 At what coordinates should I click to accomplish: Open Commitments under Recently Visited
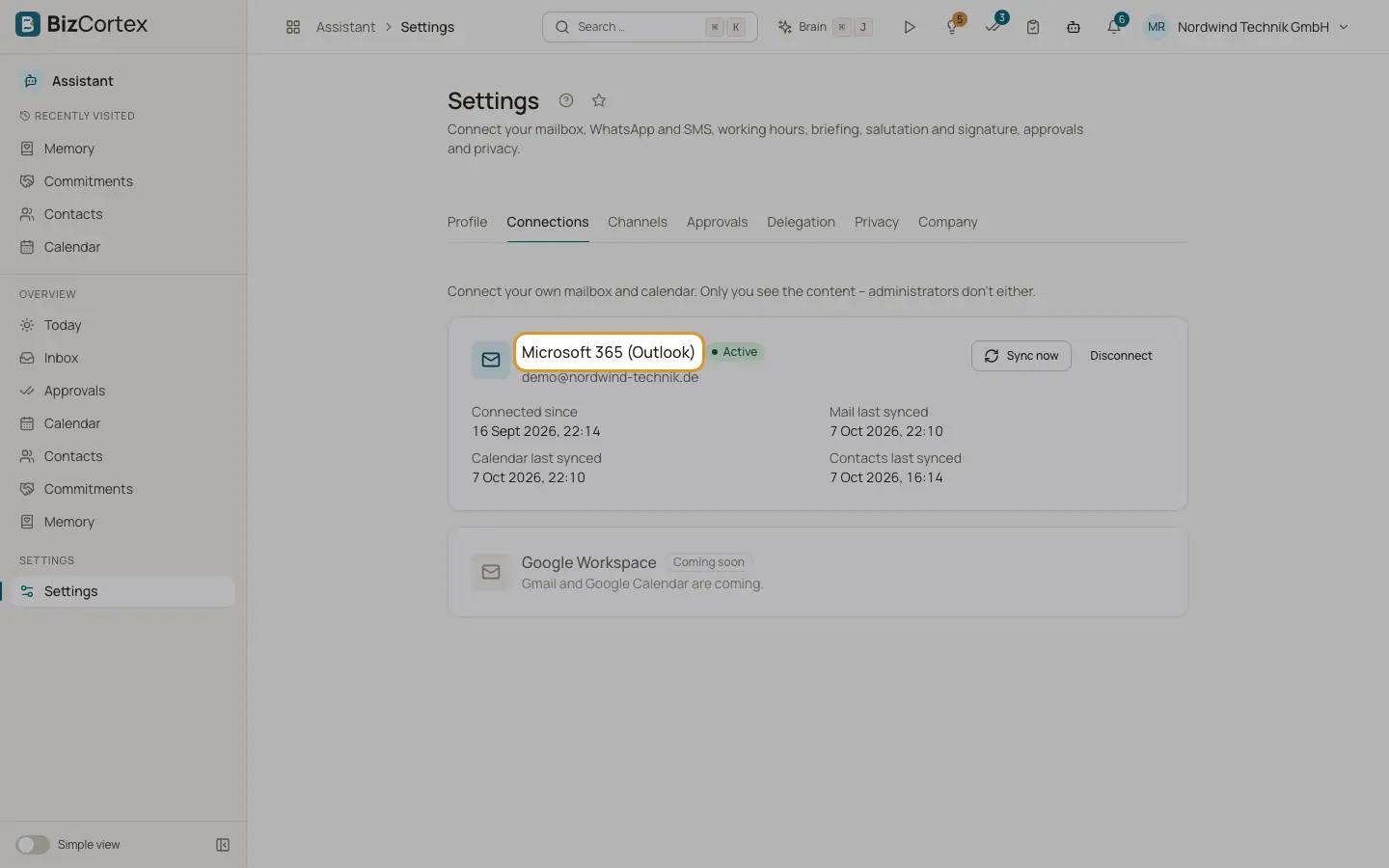pyautogui.click(x=123, y=181)
